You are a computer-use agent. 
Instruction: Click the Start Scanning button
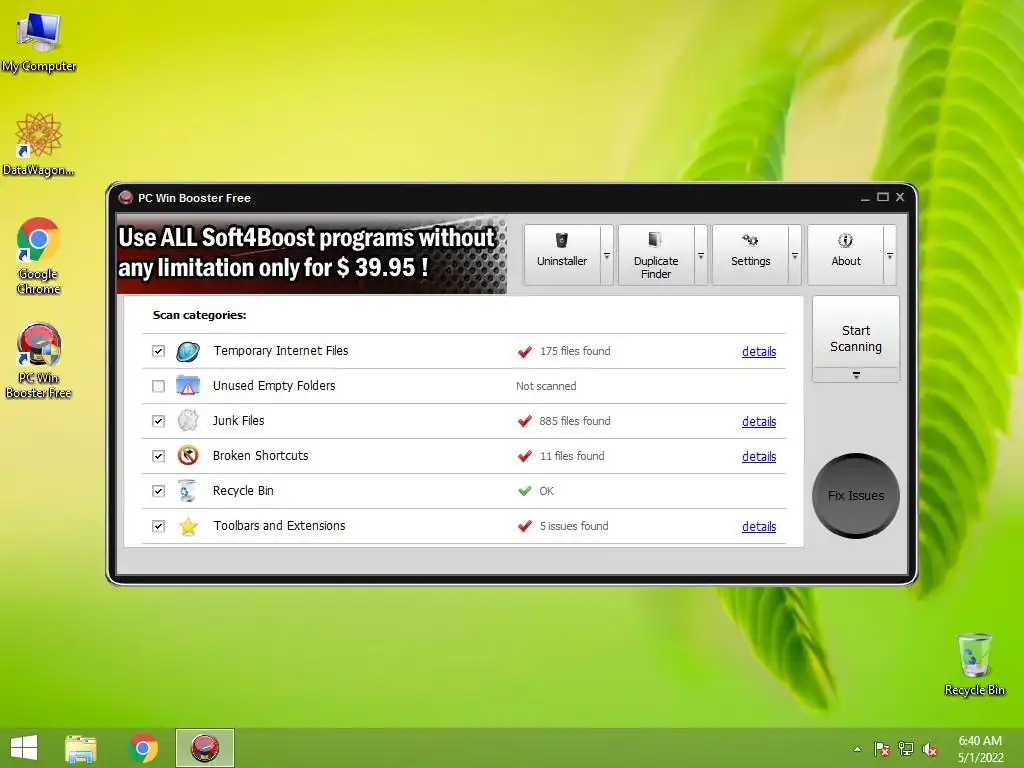coord(856,332)
